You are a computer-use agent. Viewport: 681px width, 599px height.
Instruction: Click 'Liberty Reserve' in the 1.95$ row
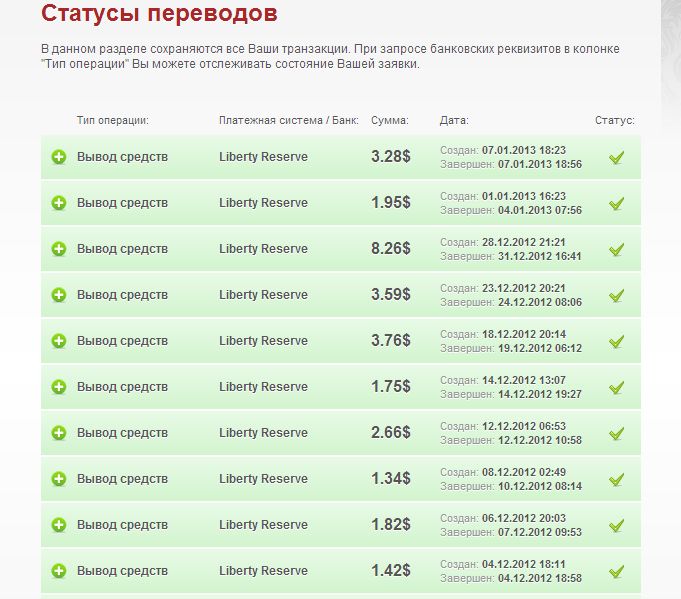tap(263, 203)
